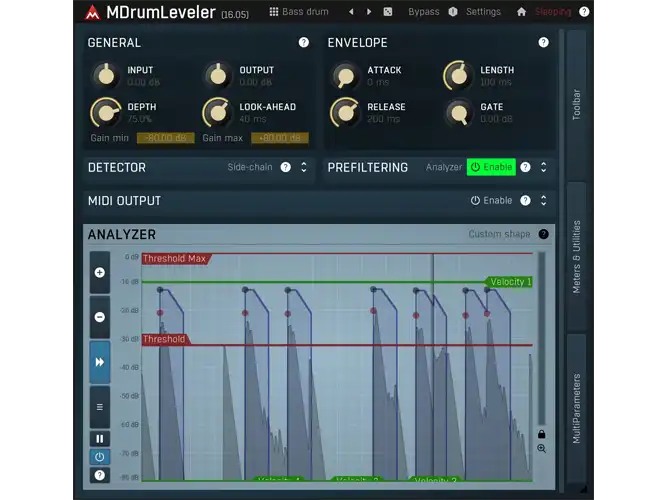Go to the next preset arrow
This screenshot has width=667, height=500.
tap(369, 12)
